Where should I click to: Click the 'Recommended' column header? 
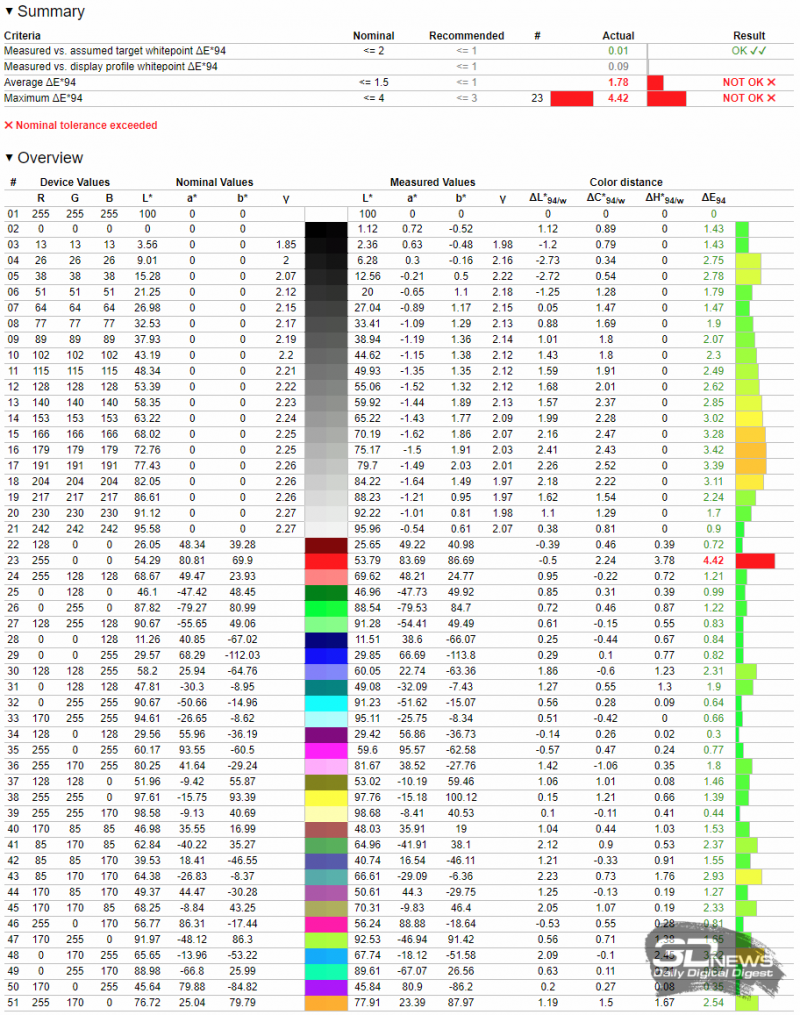tap(466, 36)
